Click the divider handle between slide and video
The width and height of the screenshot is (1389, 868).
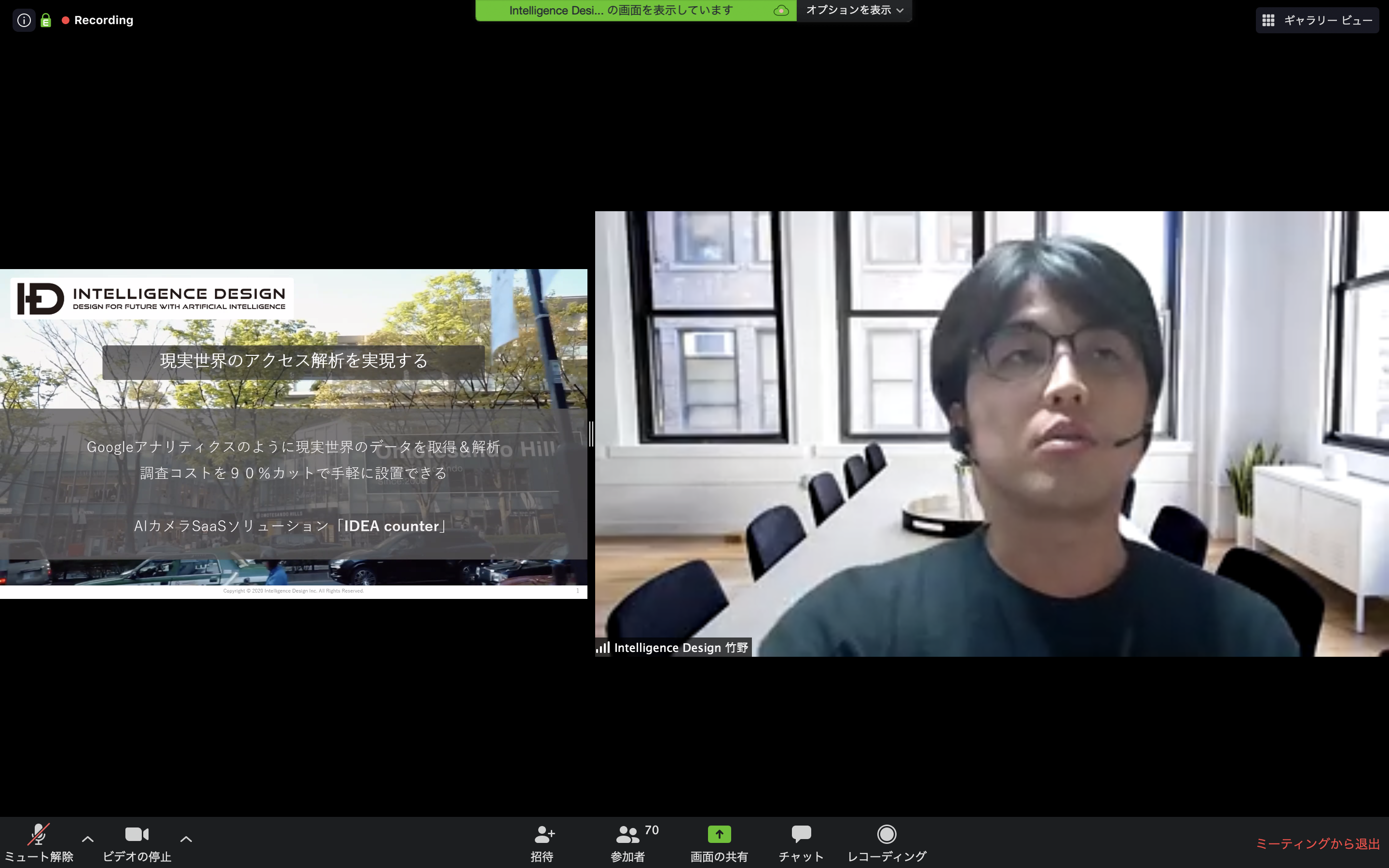tap(591, 434)
